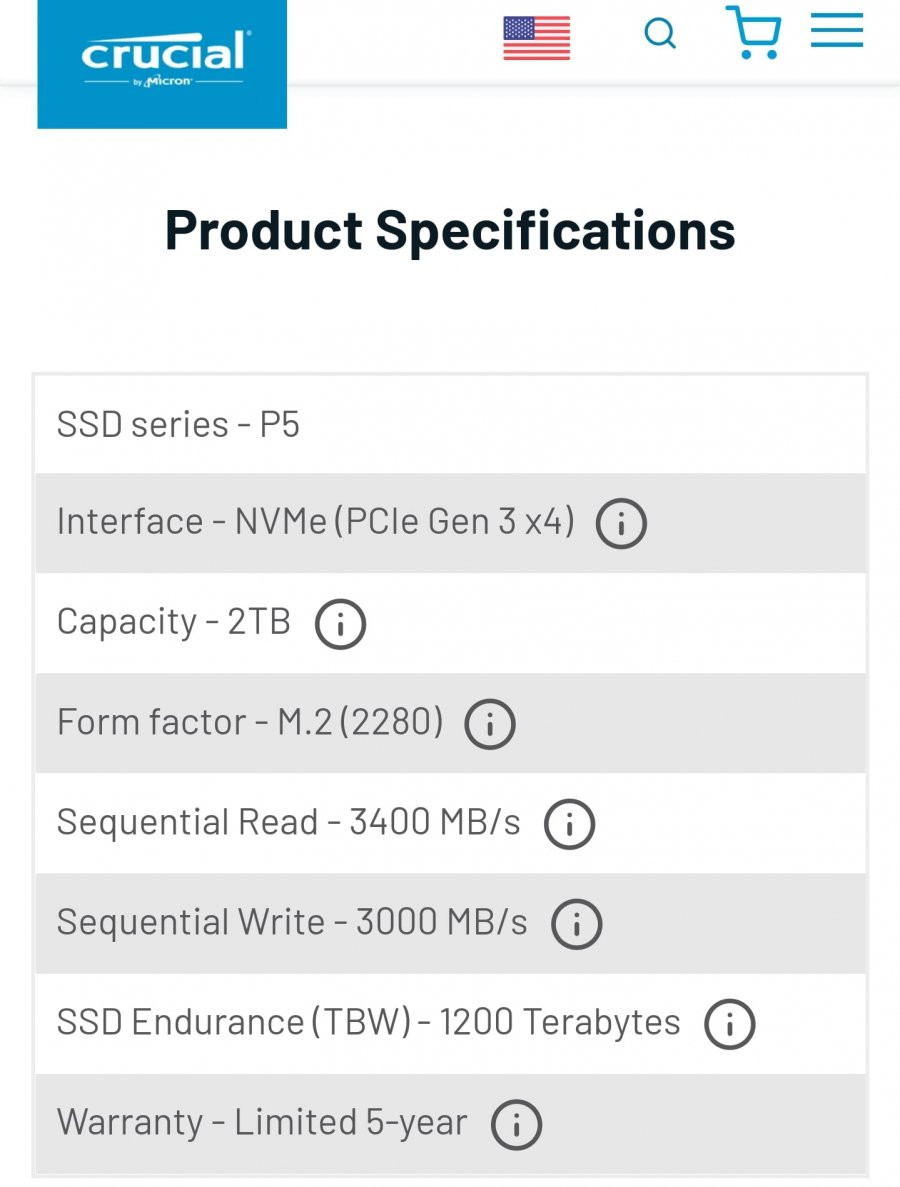Click the Sequential Write 3000 MB/s text
The height and width of the screenshot is (1187, 900).
click(292, 922)
